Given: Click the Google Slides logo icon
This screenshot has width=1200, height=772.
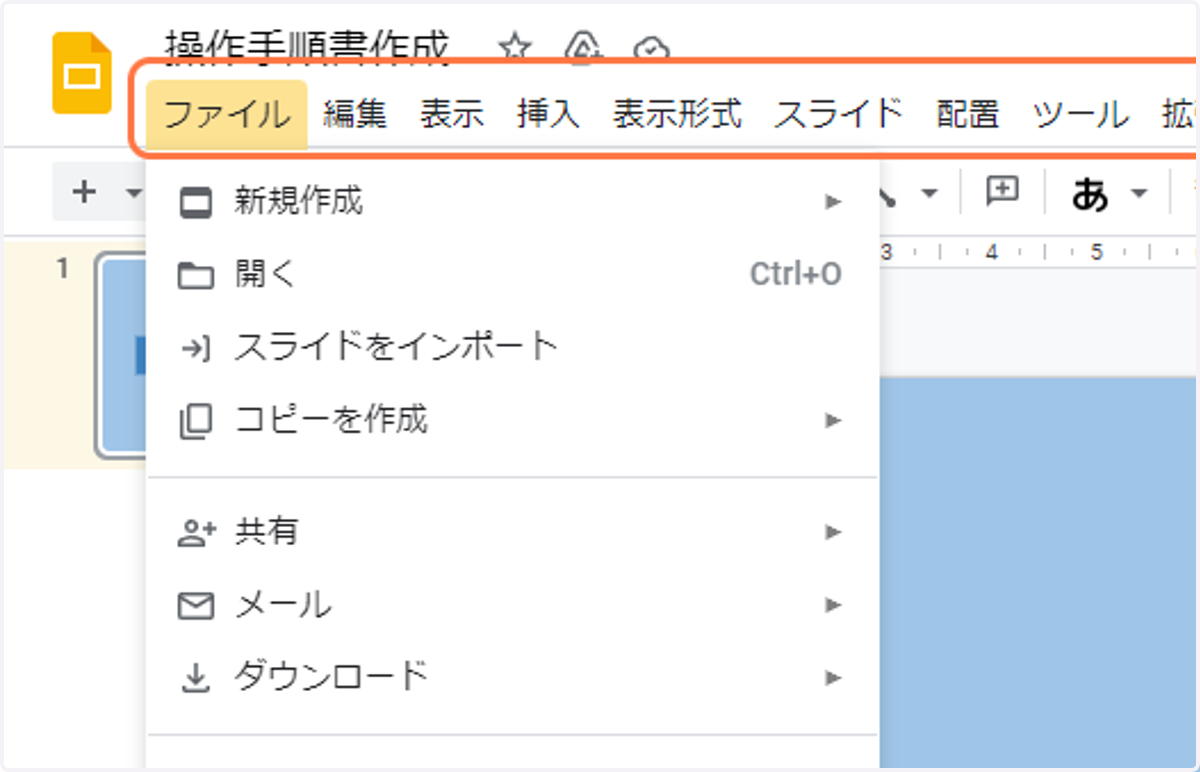Looking at the screenshot, I should (x=82, y=73).
